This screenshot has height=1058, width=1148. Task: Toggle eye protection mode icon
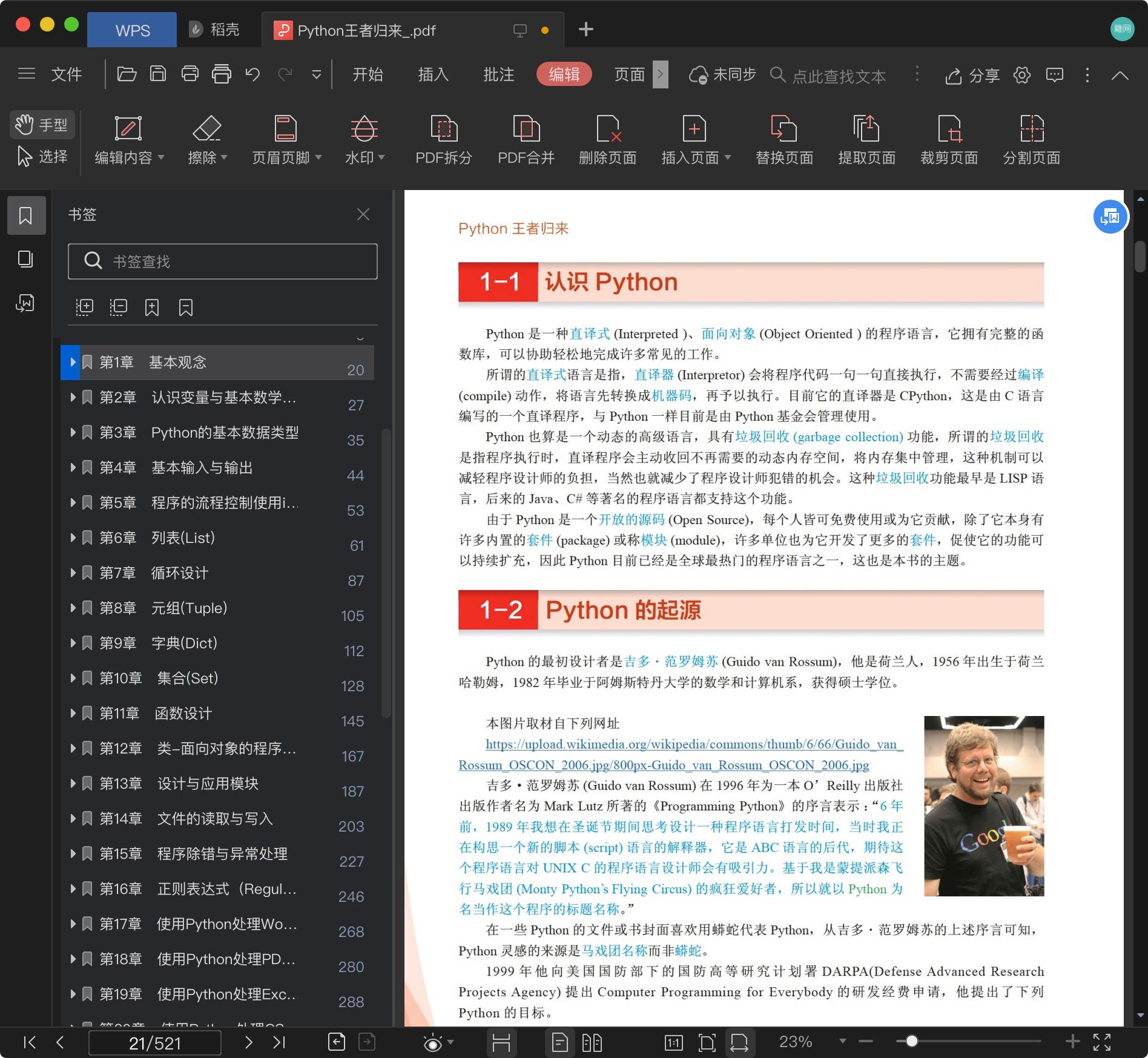(x=432, y=1042)
